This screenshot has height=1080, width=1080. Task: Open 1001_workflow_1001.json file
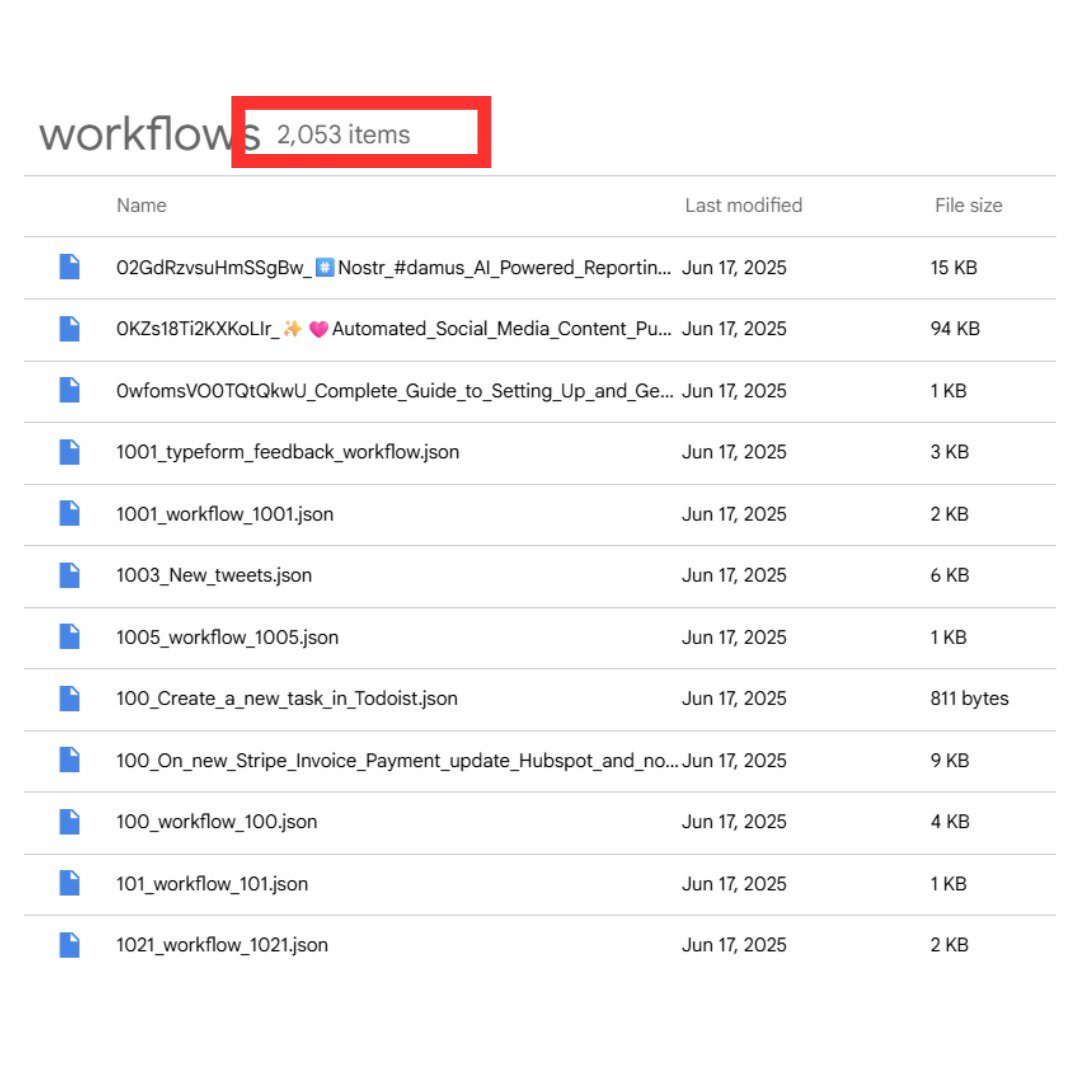coord(225,514)
